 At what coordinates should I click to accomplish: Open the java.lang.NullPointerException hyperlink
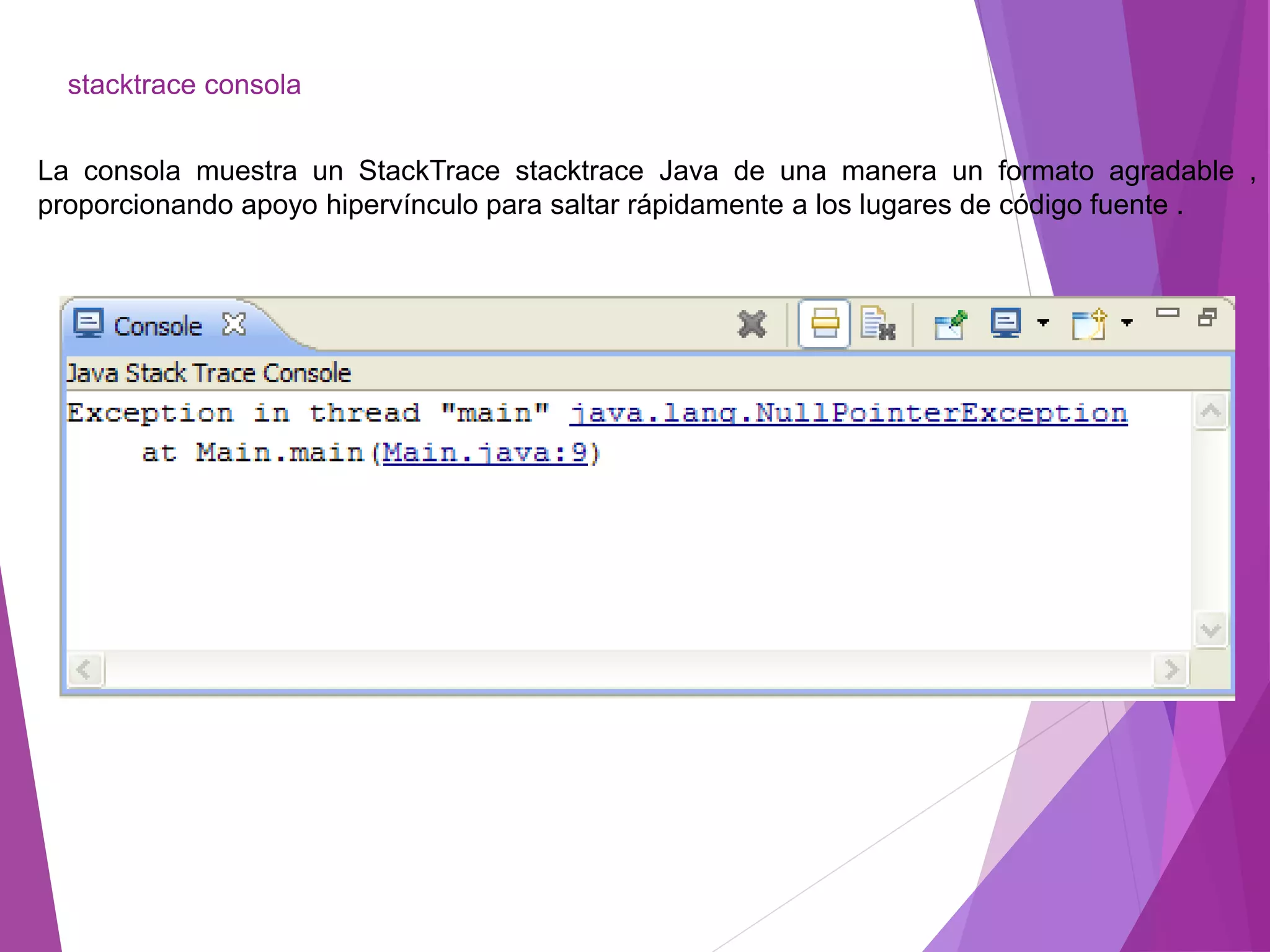coord(848,413)
